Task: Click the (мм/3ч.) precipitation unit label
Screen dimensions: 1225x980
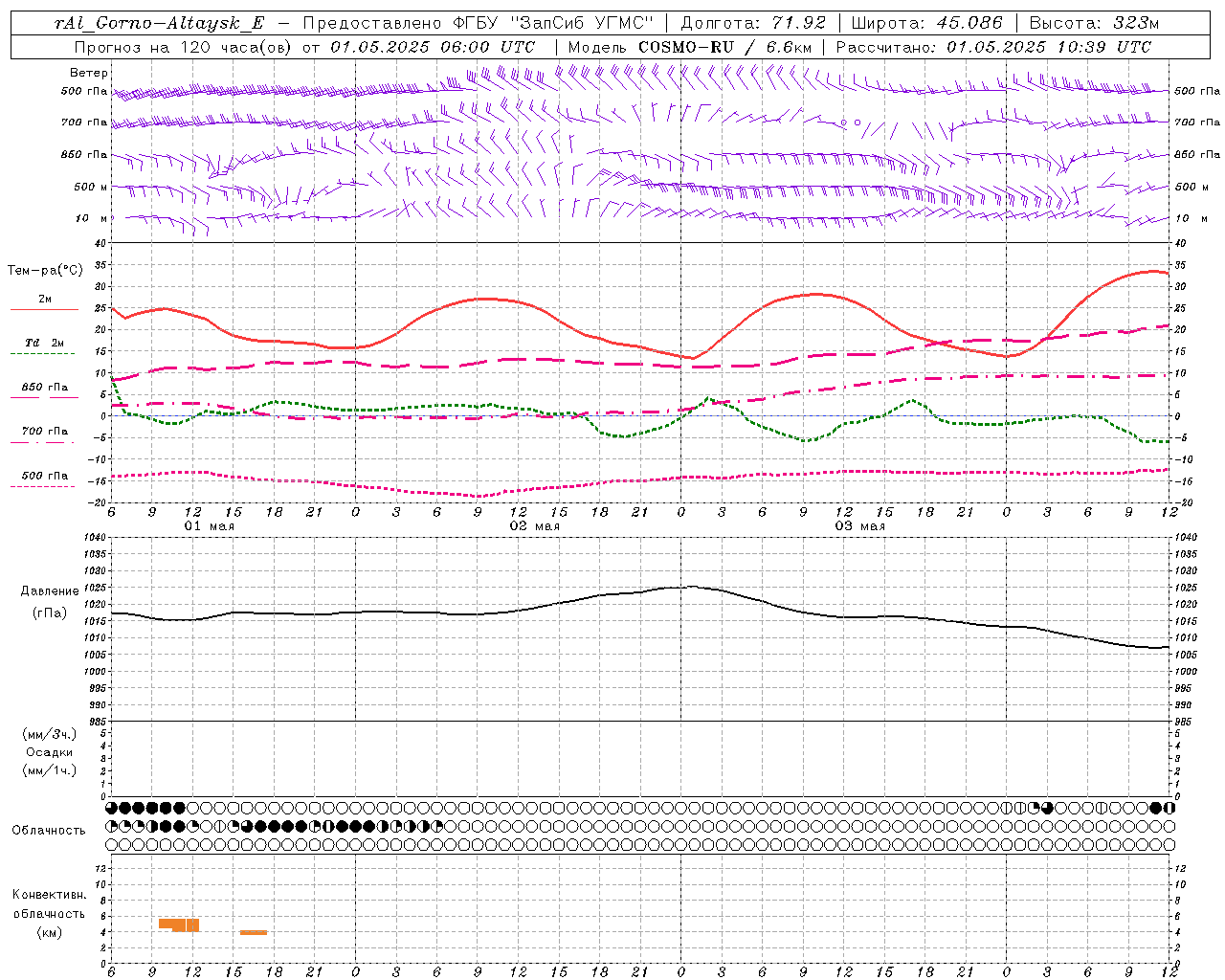Action: 50,734
